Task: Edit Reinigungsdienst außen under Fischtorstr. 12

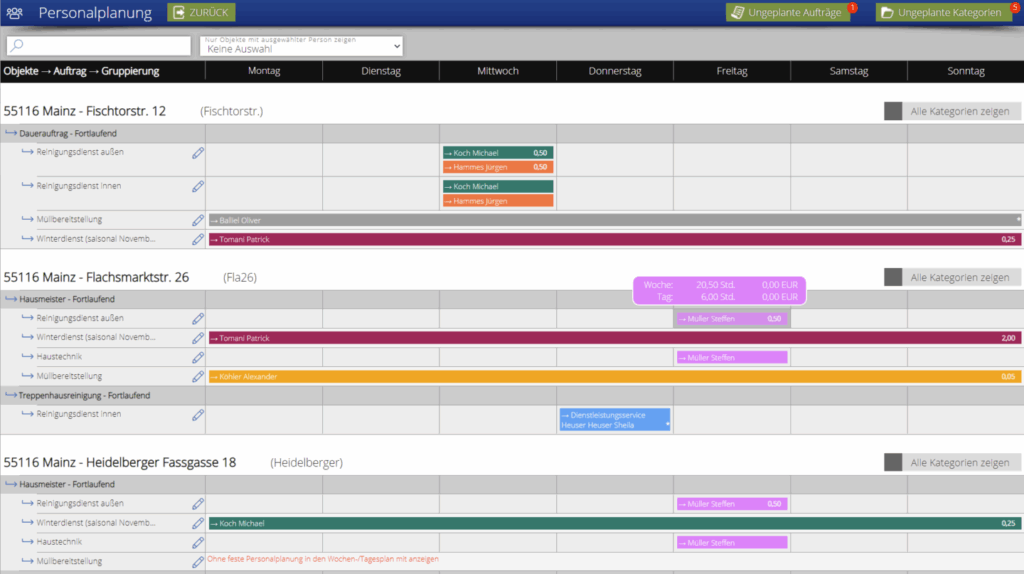Action: (x=198, y=153)
